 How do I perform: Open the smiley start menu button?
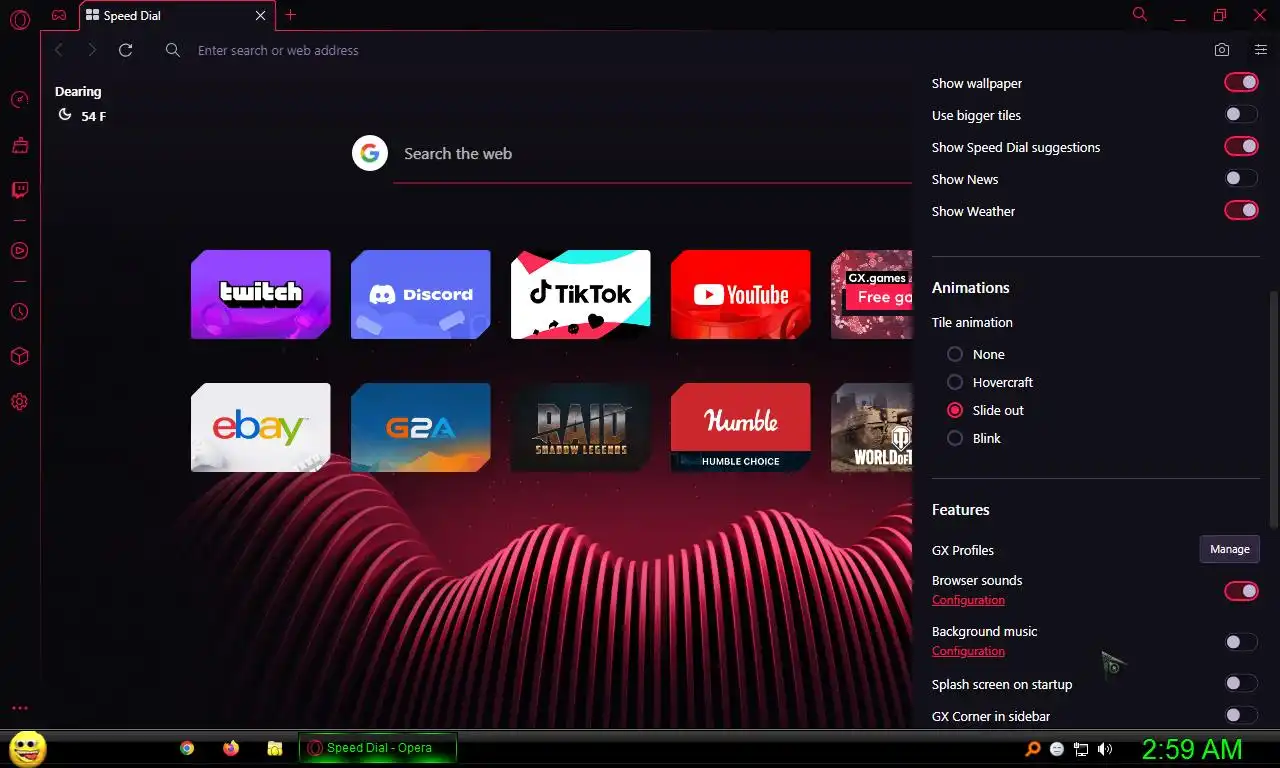click(x=28, y=748)
